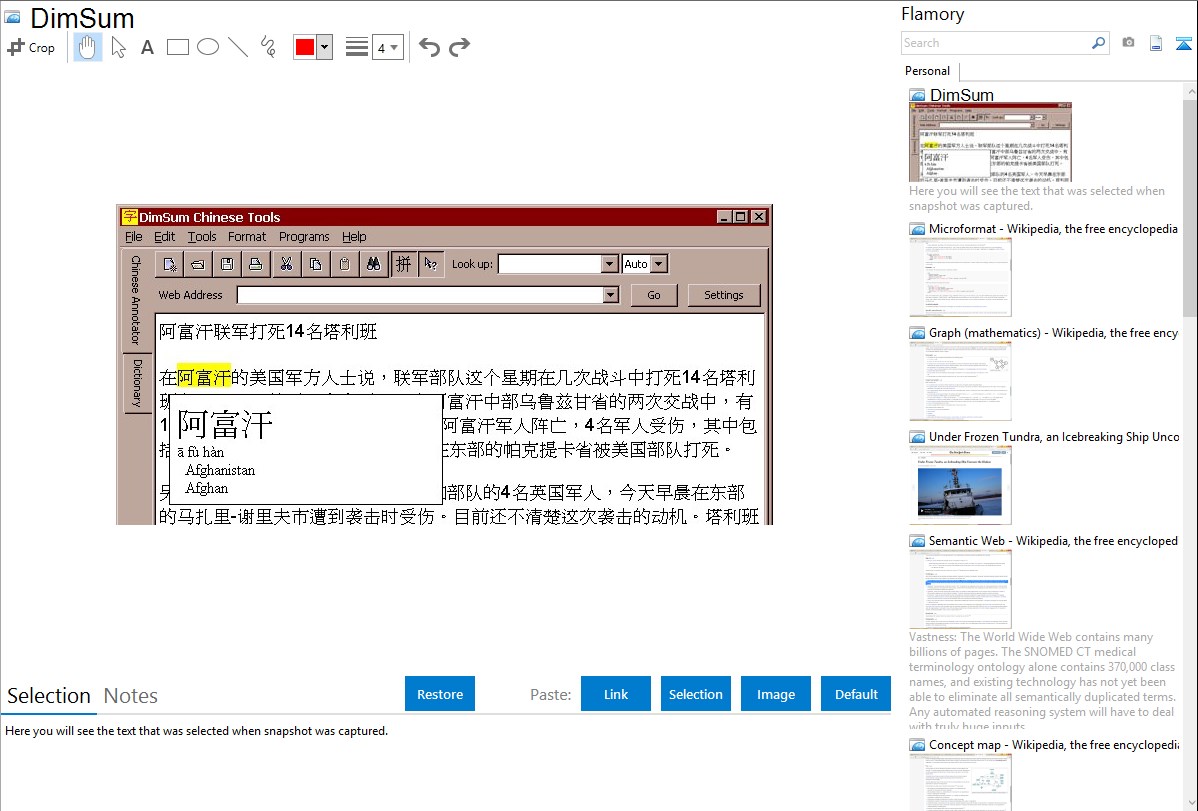This screenshot has width=1198, height=811.
Task: Open the Programs menu in DimSum
Action: click(304, 237)
